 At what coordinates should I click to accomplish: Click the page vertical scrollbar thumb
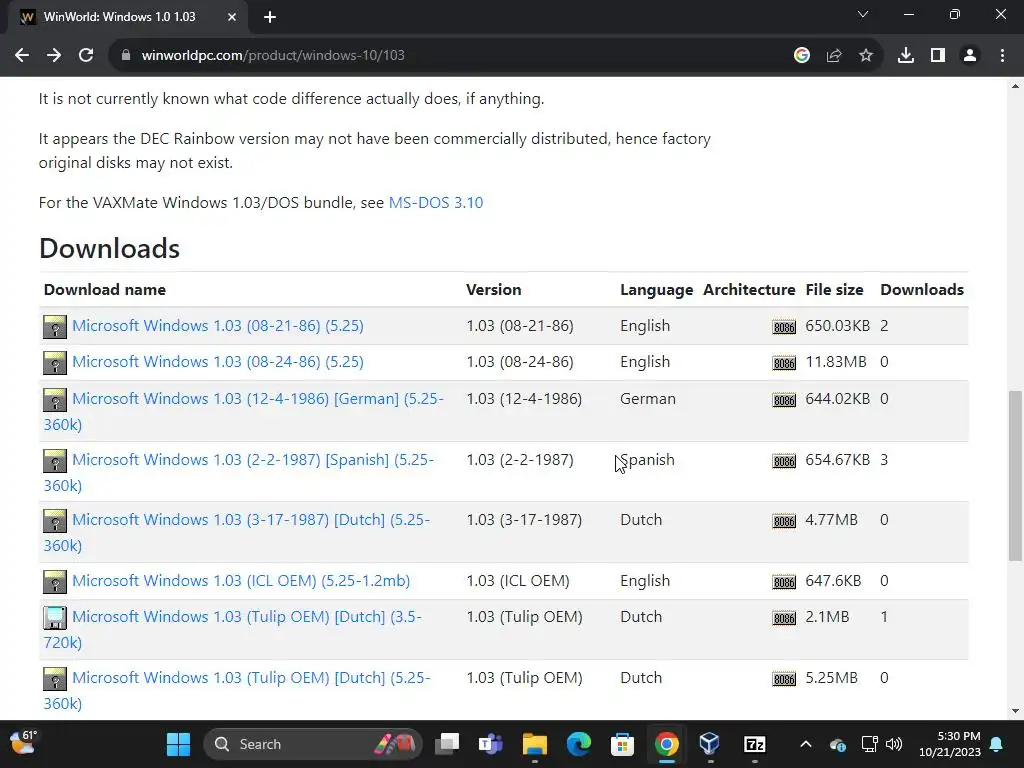tap(1015, 475)
